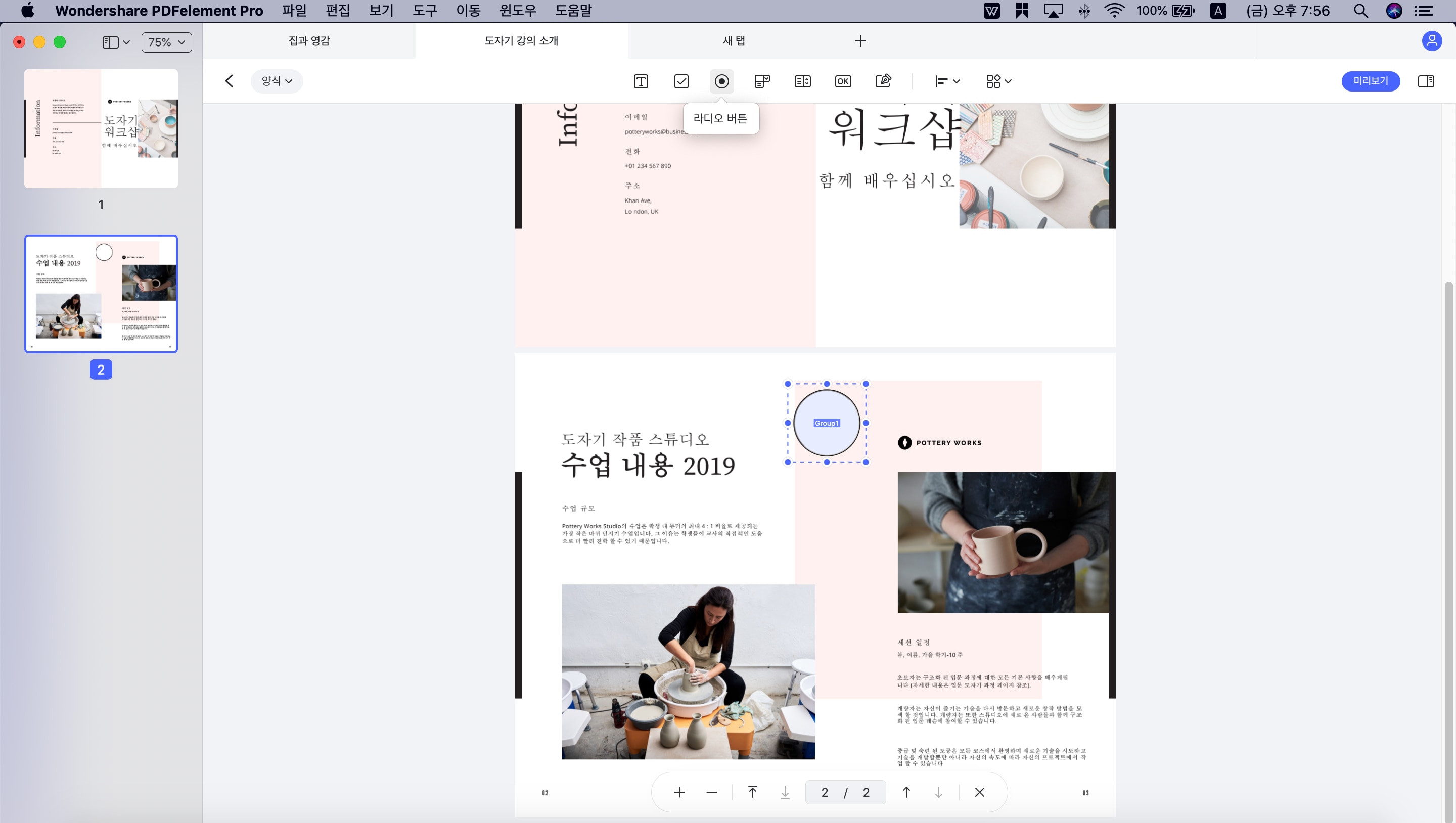Open Siri from menu bar
The image size is (1456, 823).
[x=1394, y=10]
